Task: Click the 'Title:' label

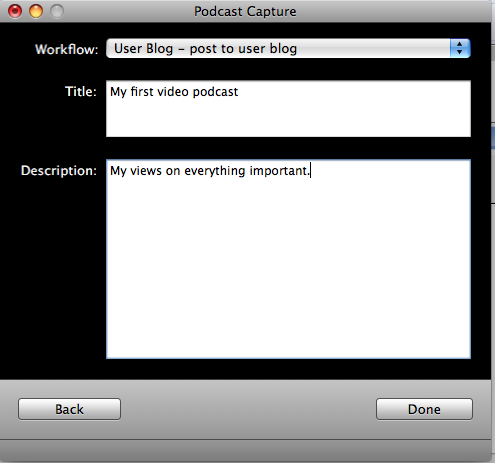Action: [x=81, y=91]
